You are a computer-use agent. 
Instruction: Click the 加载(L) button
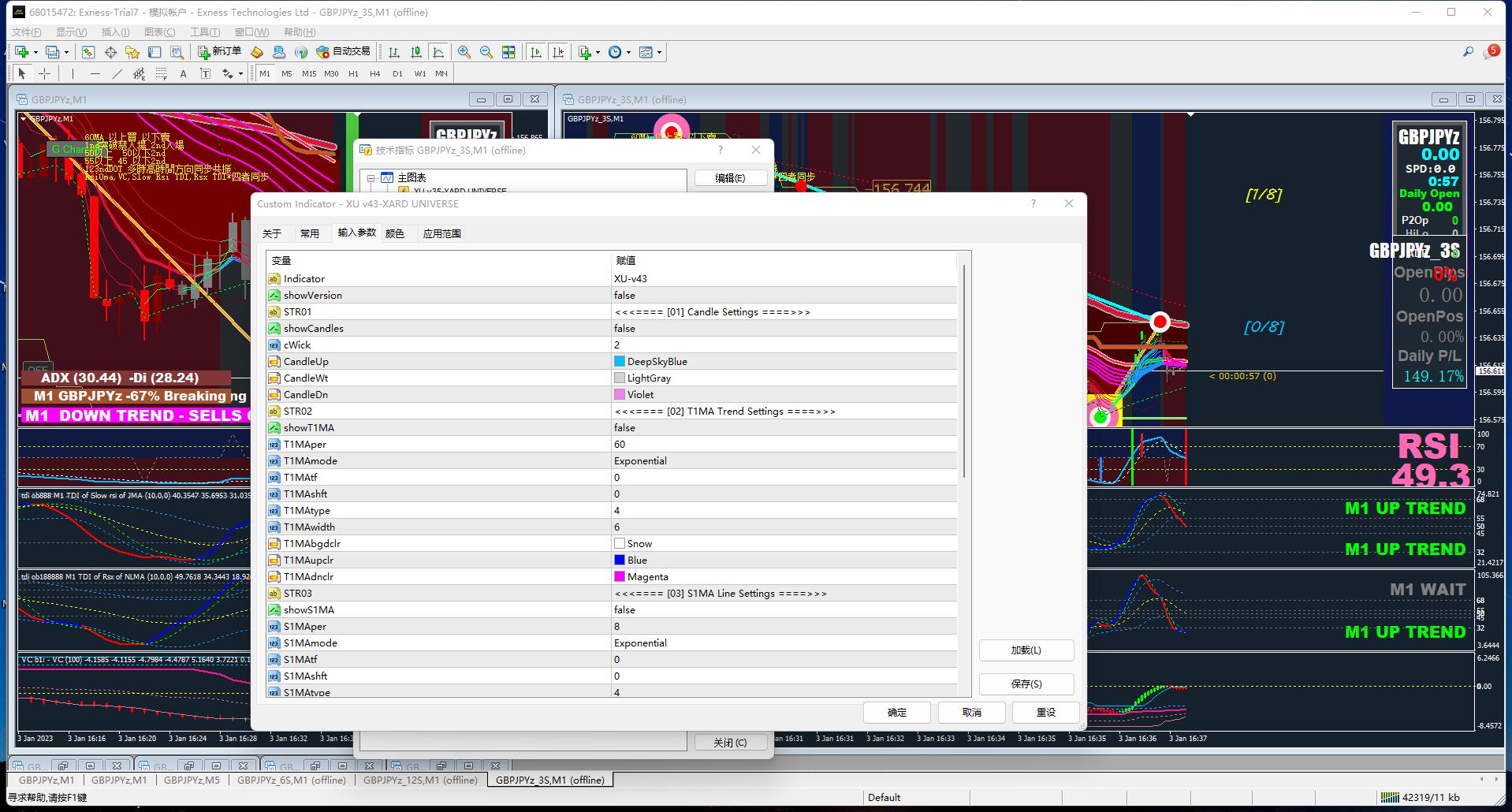point(1026,650)
